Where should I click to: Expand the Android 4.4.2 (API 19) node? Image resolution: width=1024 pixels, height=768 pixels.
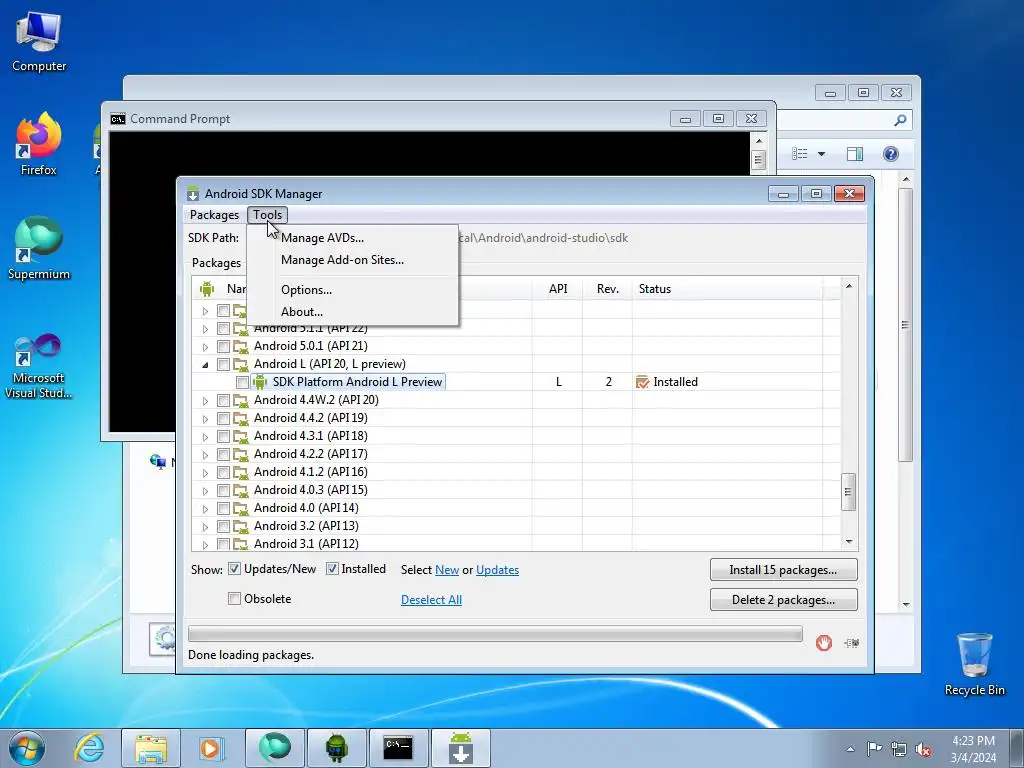pyautogui.click(x=205, y=419)
